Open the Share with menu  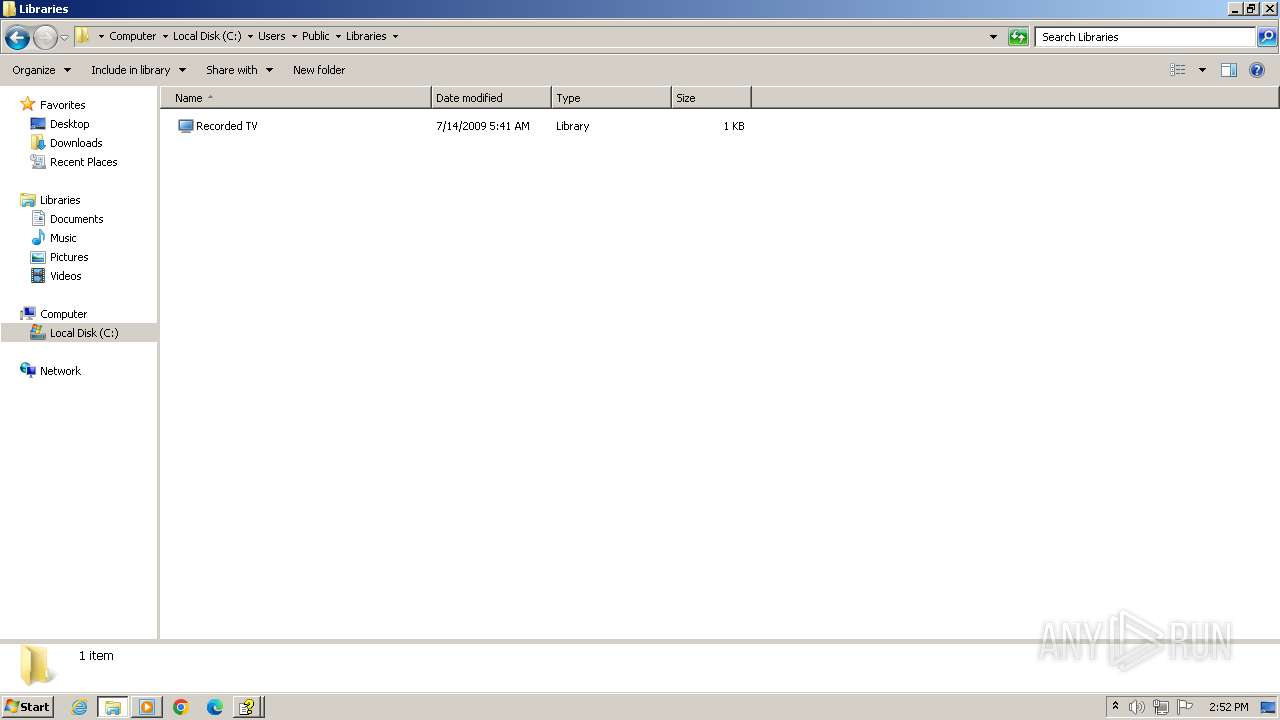(x=239, y=70)
